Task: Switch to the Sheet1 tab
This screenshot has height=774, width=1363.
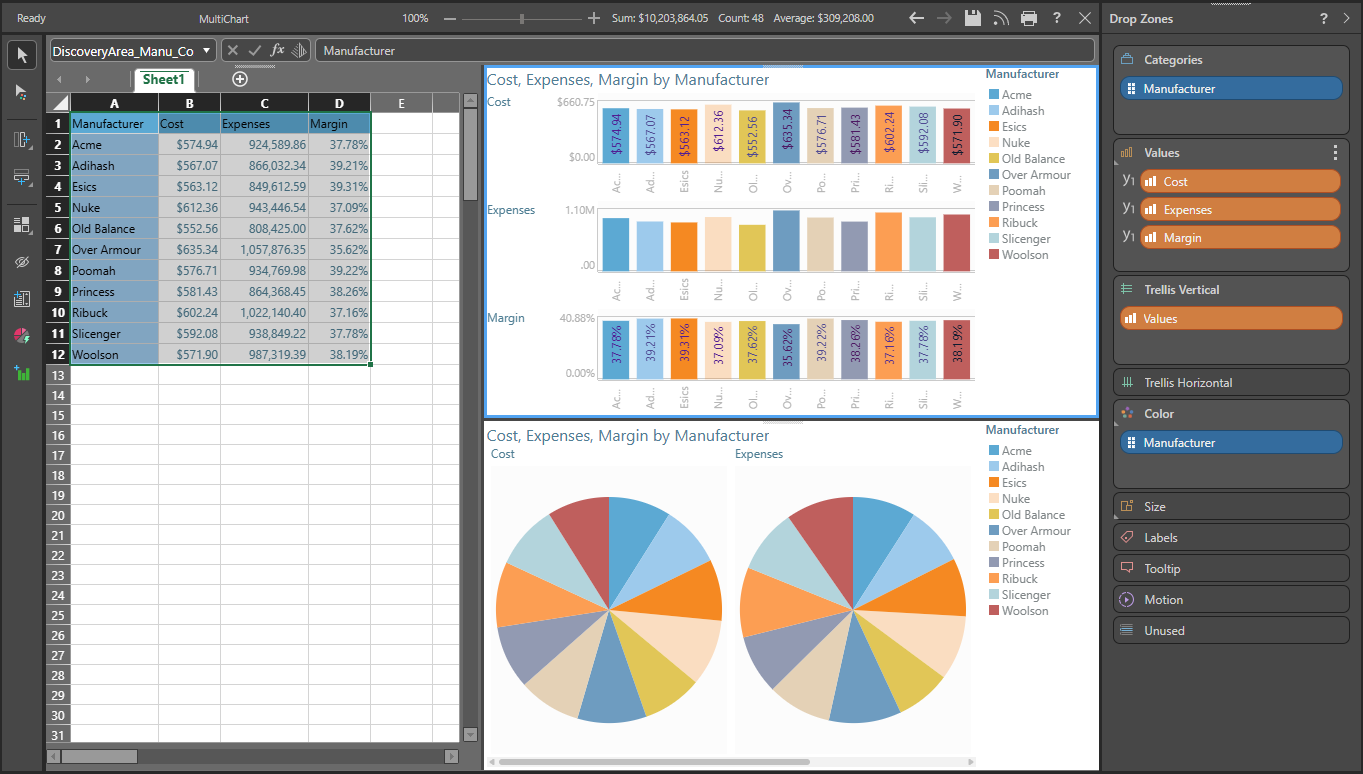Action: point(164,80)
